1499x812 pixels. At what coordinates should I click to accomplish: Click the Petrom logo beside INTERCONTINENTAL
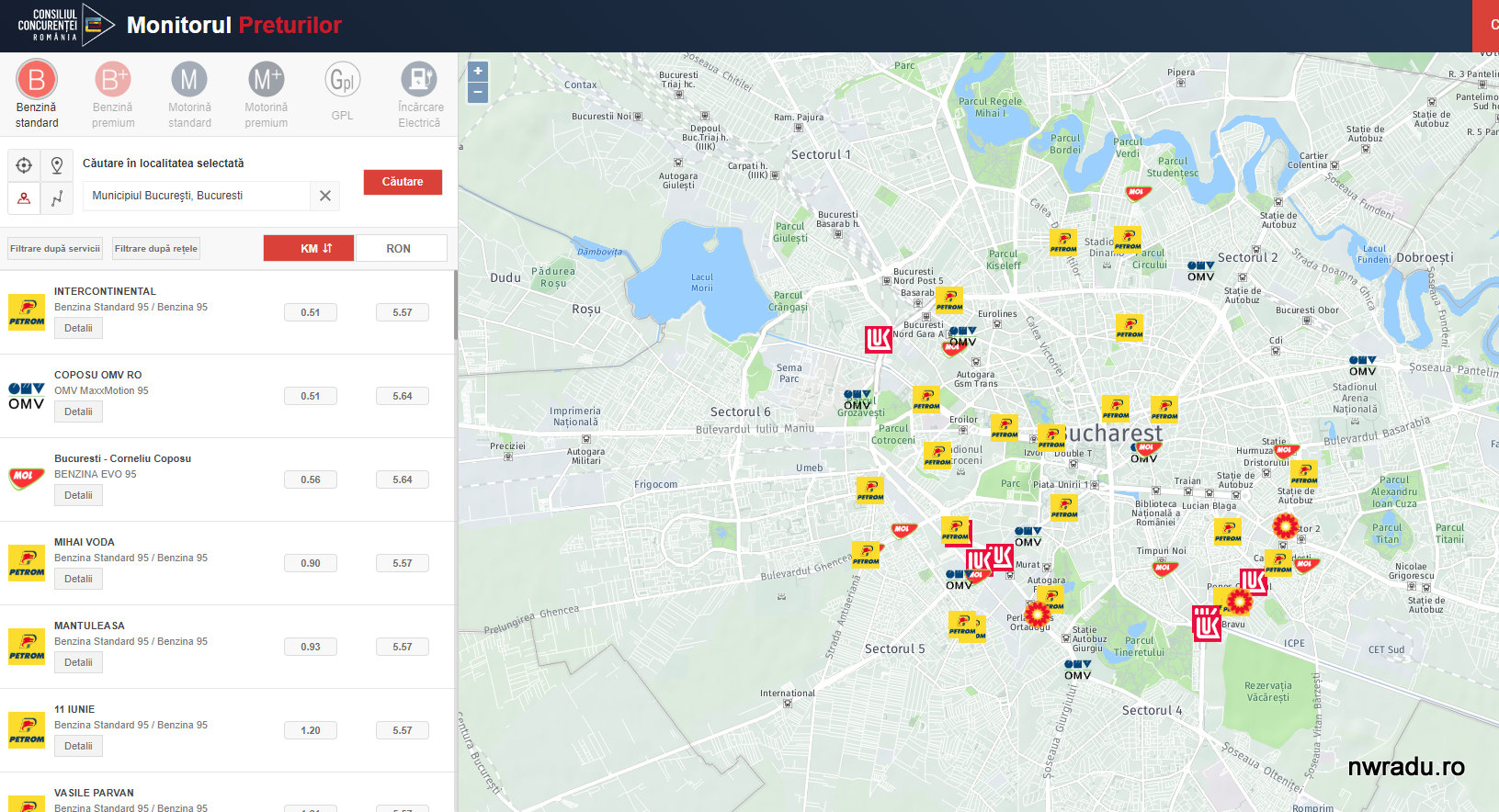(27, 312)
